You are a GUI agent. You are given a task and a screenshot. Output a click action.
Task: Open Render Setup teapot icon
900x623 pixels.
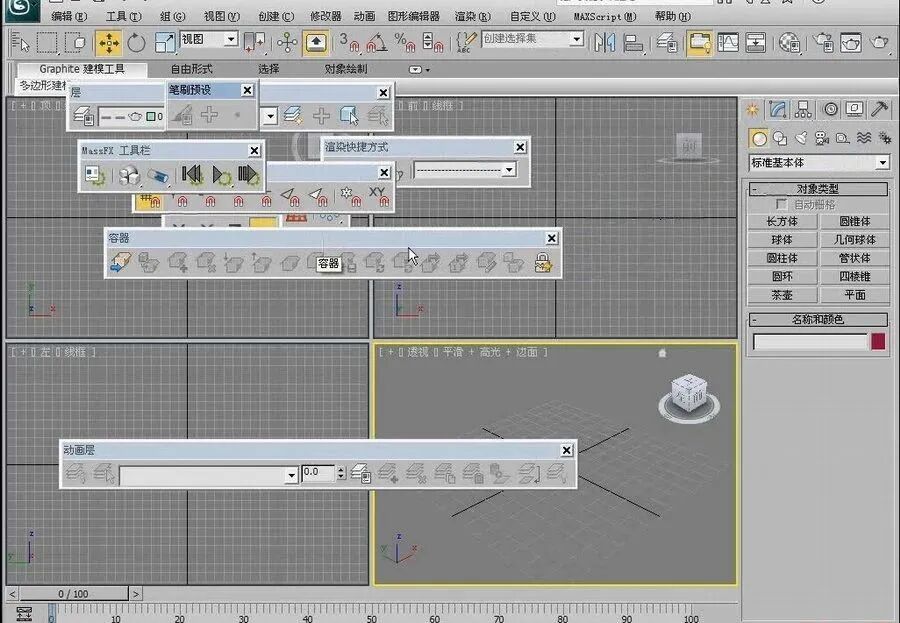pyautogui.click(x=824, y=43)
